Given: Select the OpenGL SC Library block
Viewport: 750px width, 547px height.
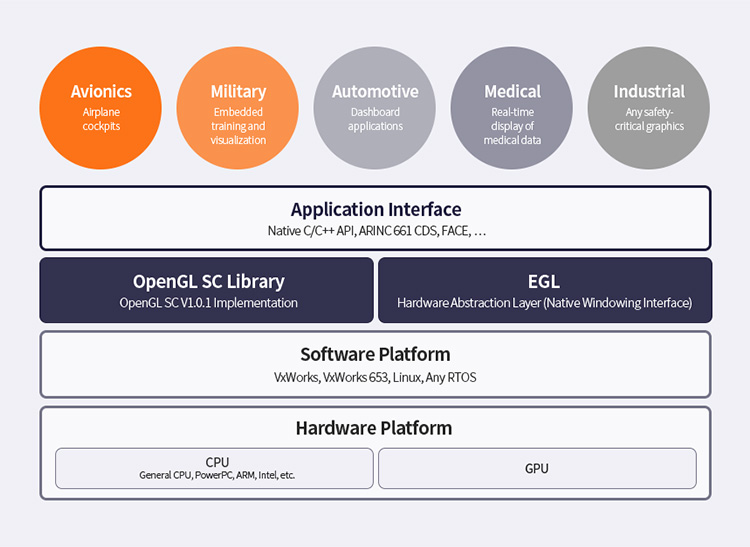Looking at the screenshot, I should coord(207,290).
